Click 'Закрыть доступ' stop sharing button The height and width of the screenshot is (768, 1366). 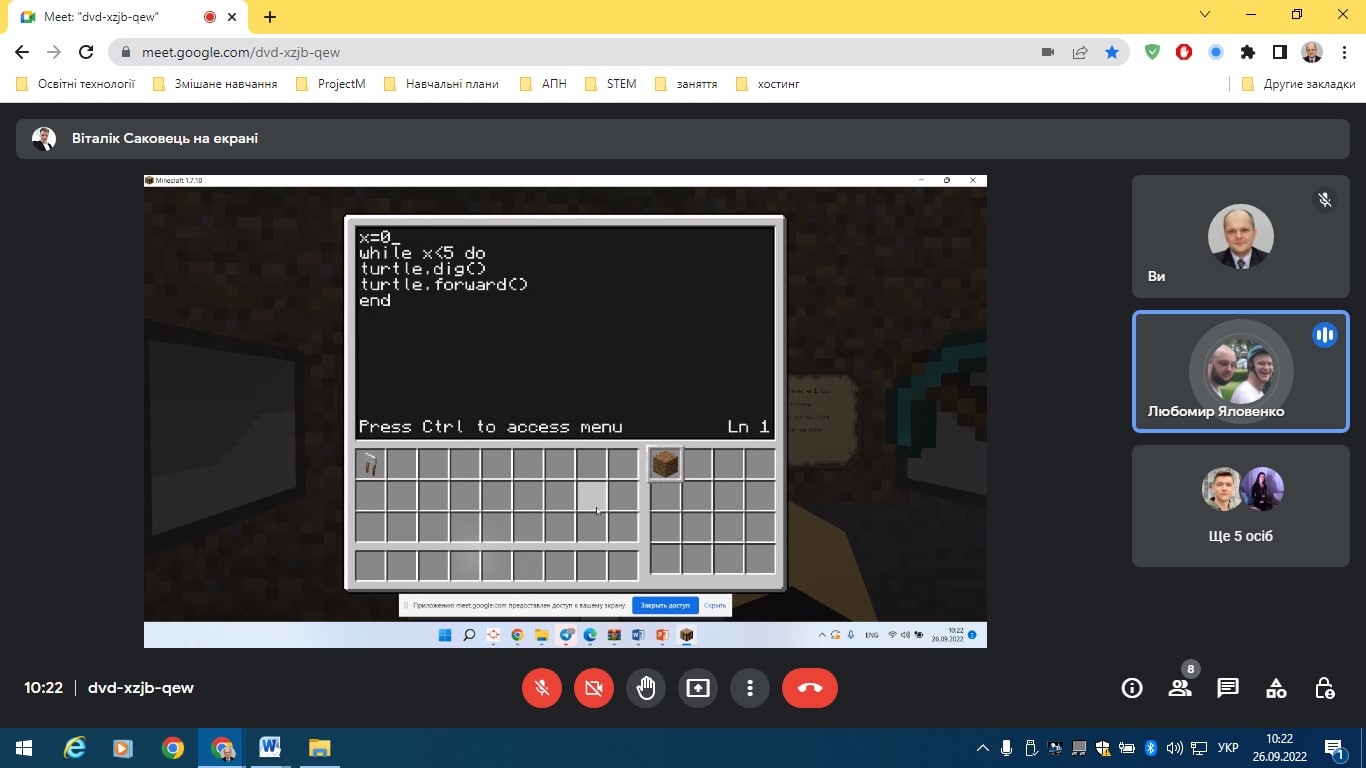[x=665, y=605]
